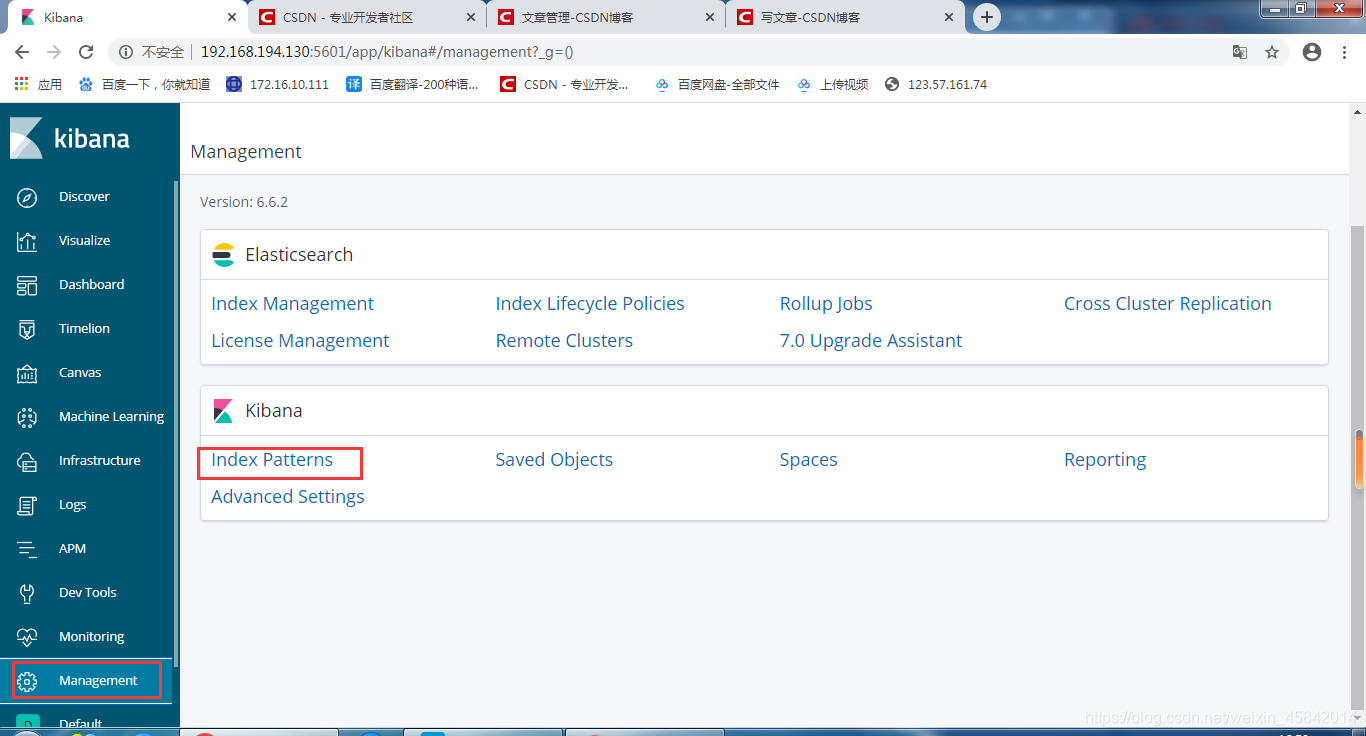Click the Default space avatar
Image resolution: width=1366 pixels, height=736 pixels.
[x=27, y=722]
